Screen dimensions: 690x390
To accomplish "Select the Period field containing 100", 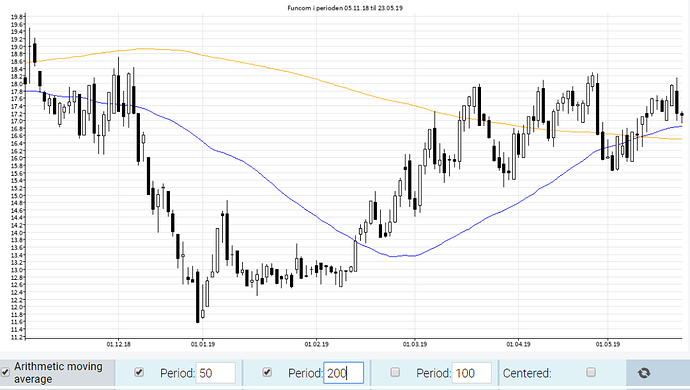I will coord(472,373).
